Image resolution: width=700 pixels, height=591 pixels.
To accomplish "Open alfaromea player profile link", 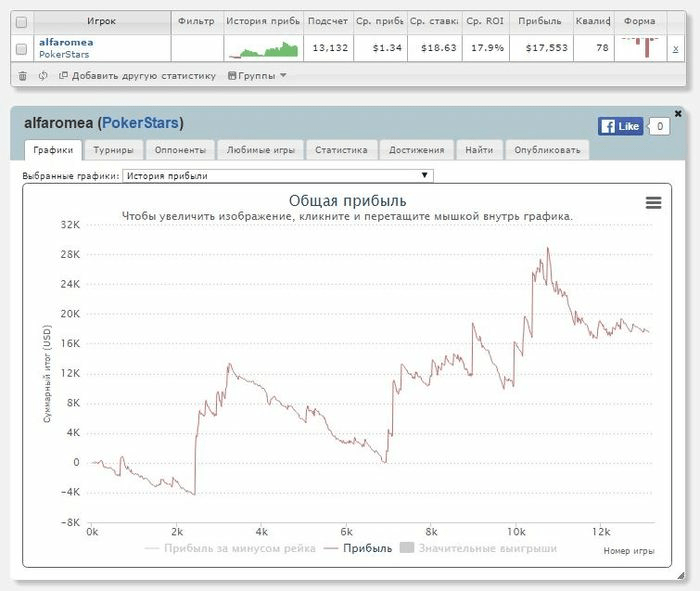I will (x=66, y=42).
